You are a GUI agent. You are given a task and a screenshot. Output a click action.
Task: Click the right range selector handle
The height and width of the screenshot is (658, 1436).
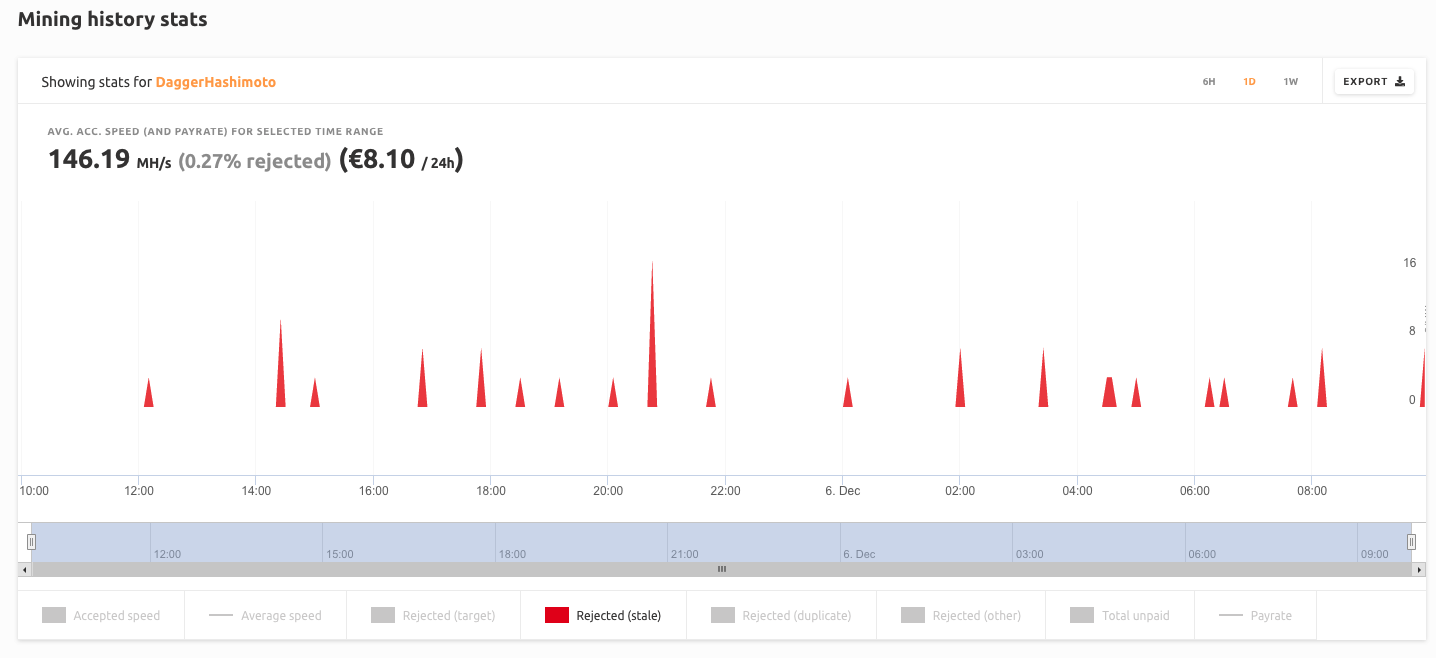[1411, 542]
